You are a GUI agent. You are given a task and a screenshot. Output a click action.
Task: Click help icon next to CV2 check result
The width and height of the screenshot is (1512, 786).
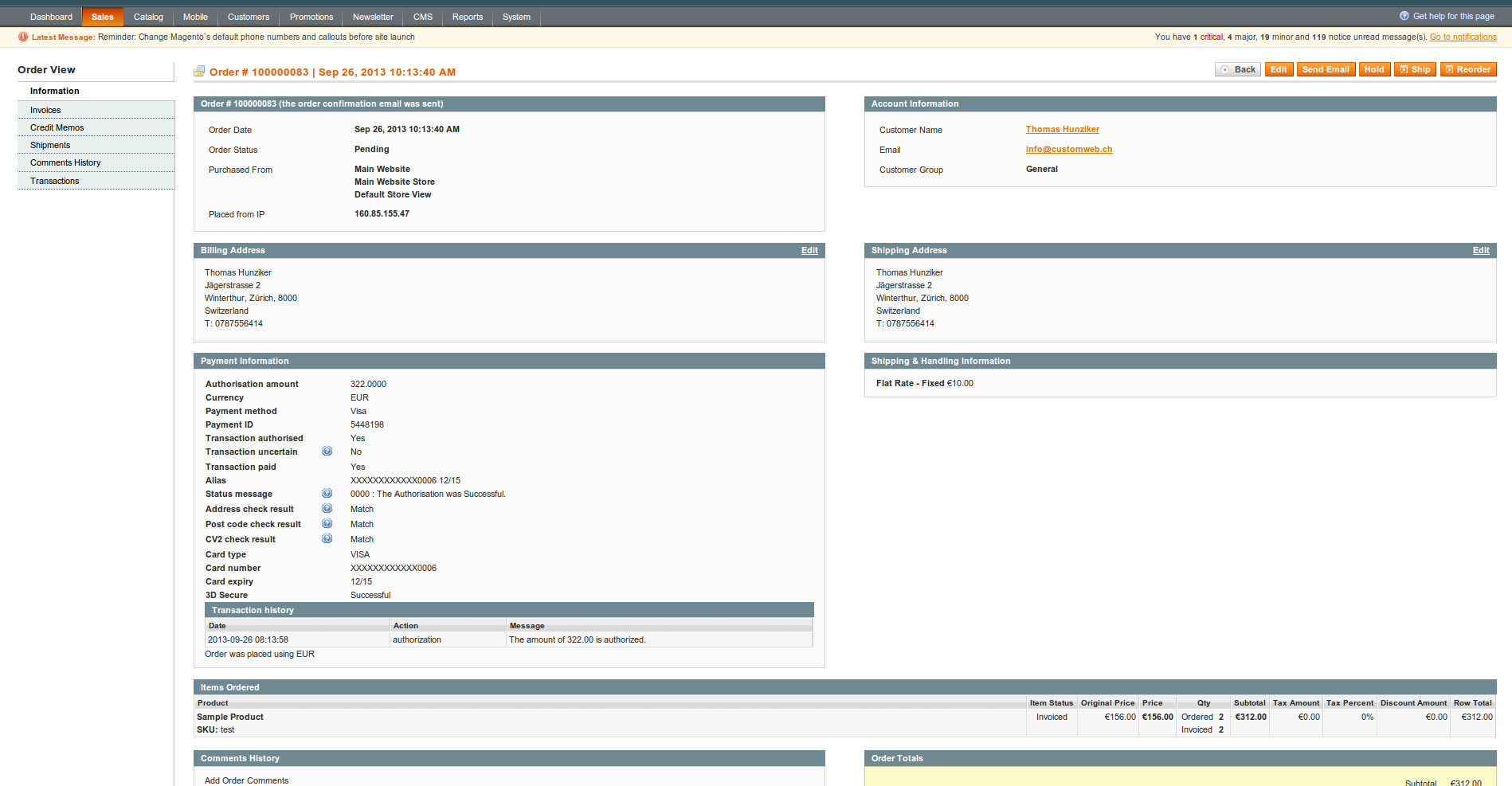327,539
